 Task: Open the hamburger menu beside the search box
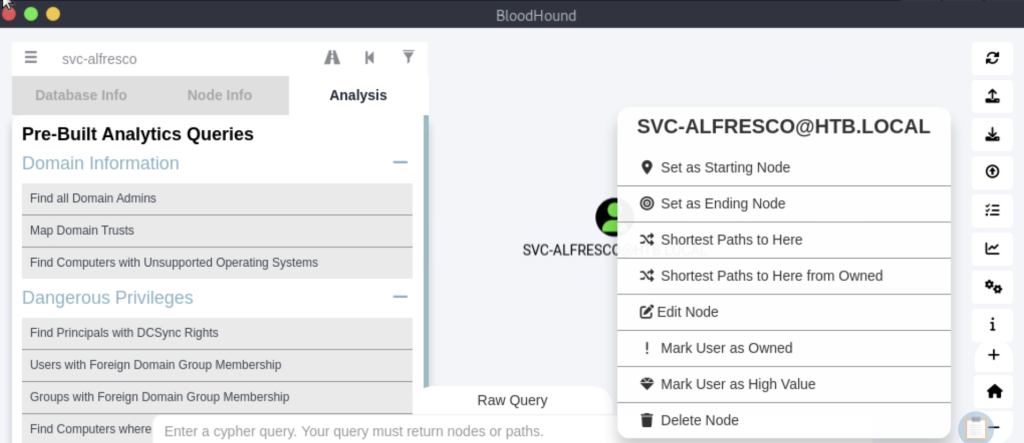[x=31, y=57]
